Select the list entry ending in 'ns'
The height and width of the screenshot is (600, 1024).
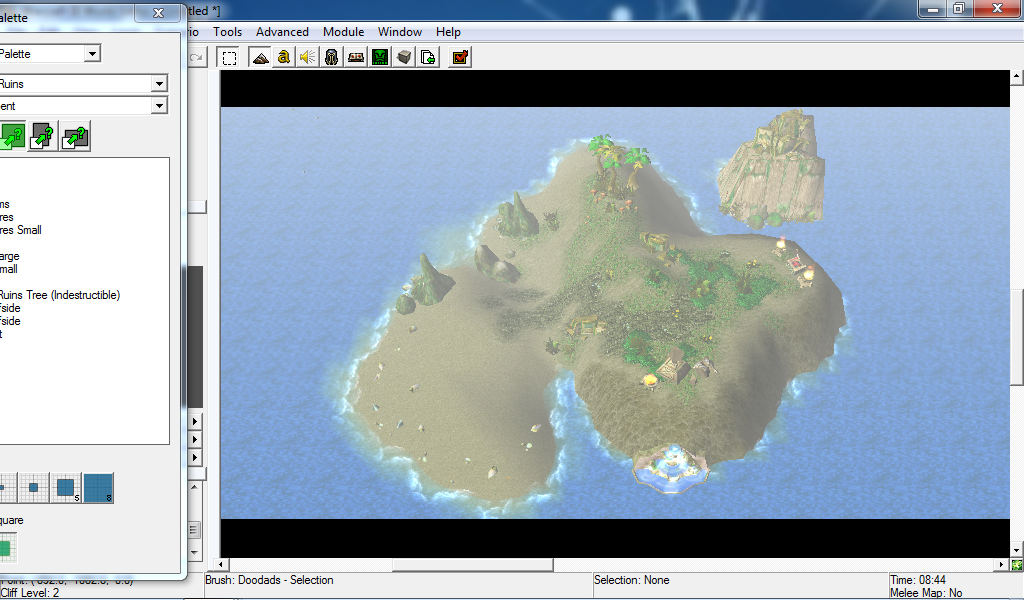[5, 204]
